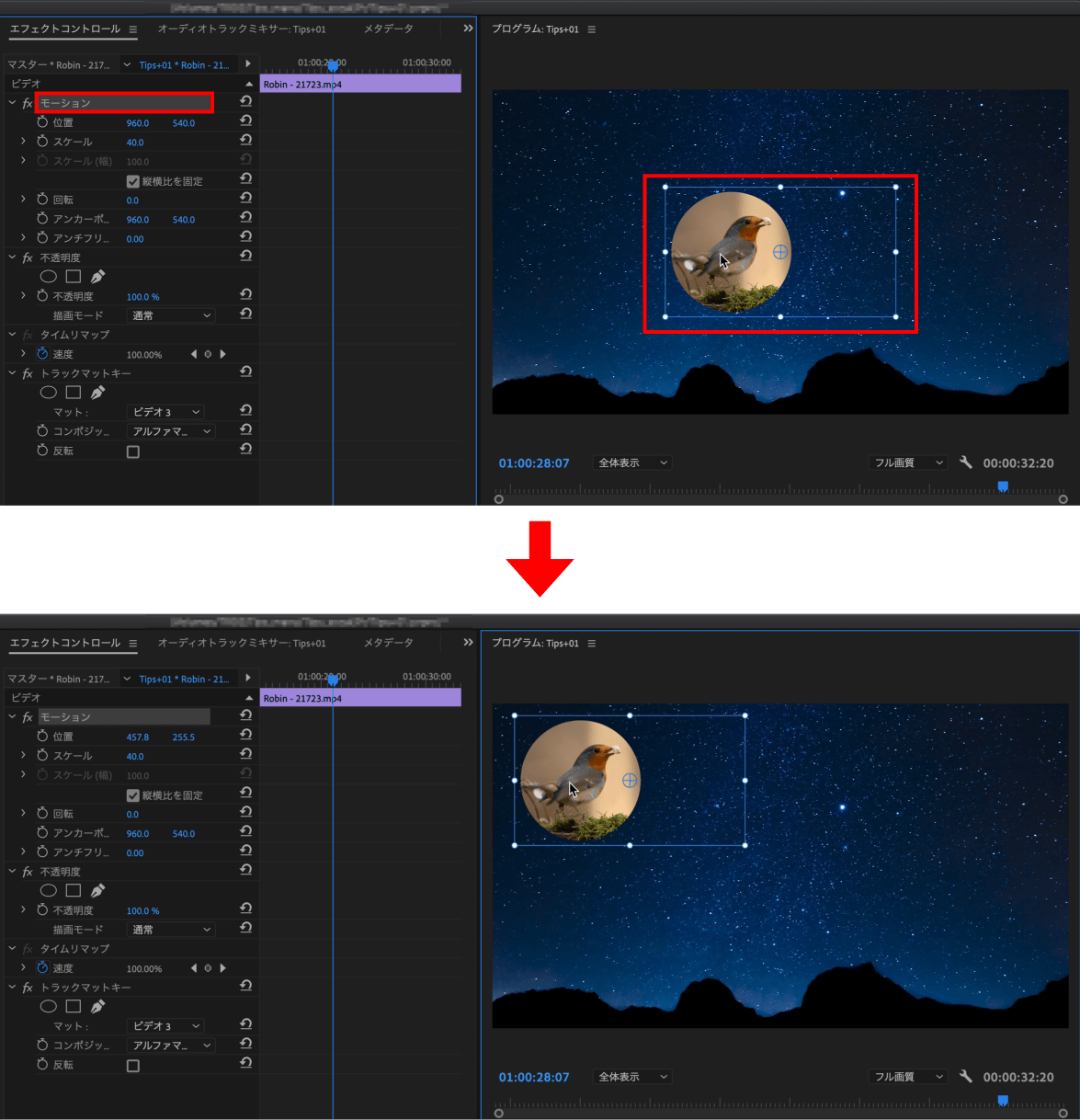The image size is (1080, 1120).
Task: Select the pen mask tool under トラックマットキー in lower panel
Action: 98,1006
